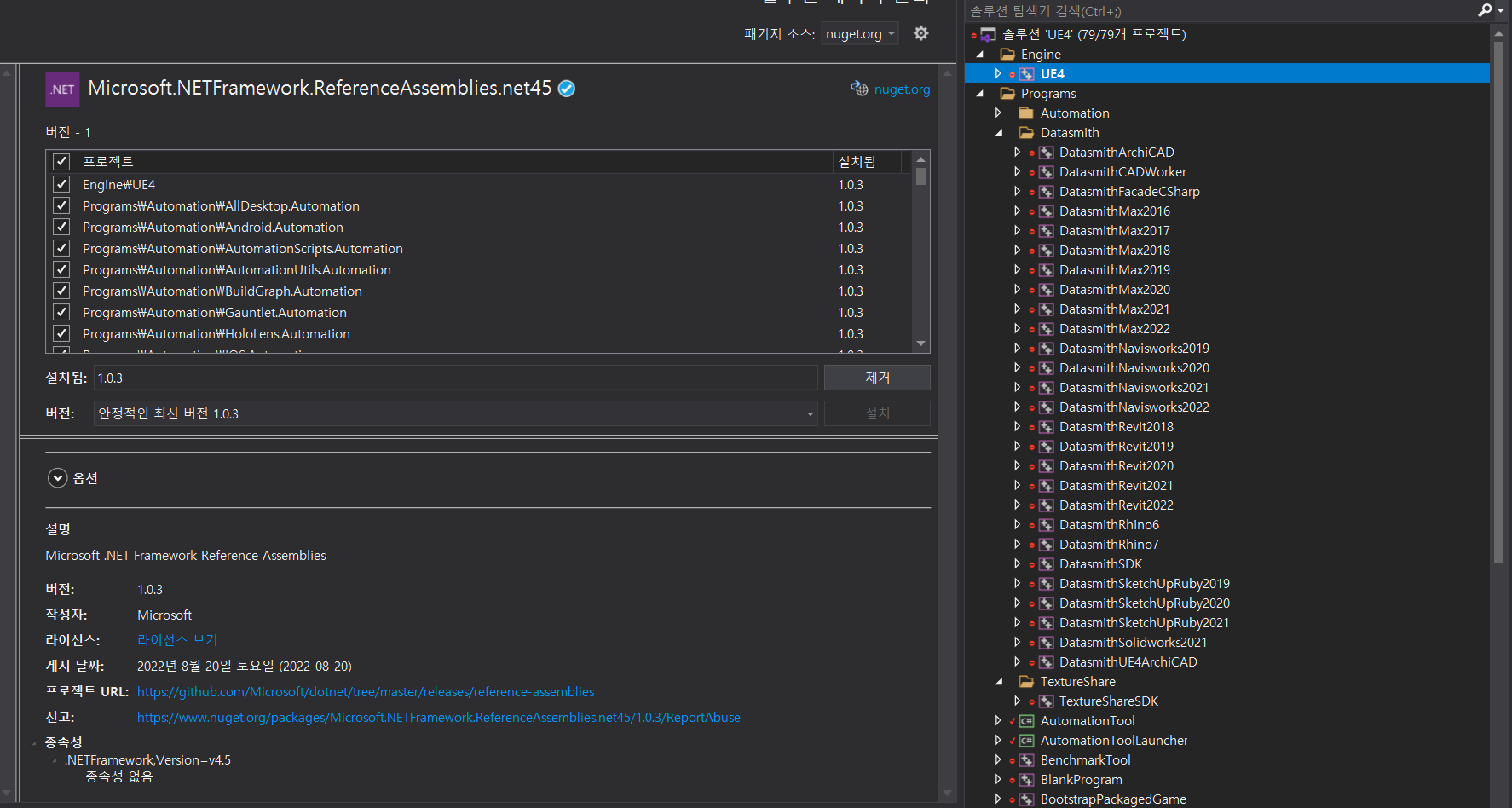The height and width of the screenshot is (808, 1512).
Task: Click the solution 'UE4' icon
Action: coord(988,35)
